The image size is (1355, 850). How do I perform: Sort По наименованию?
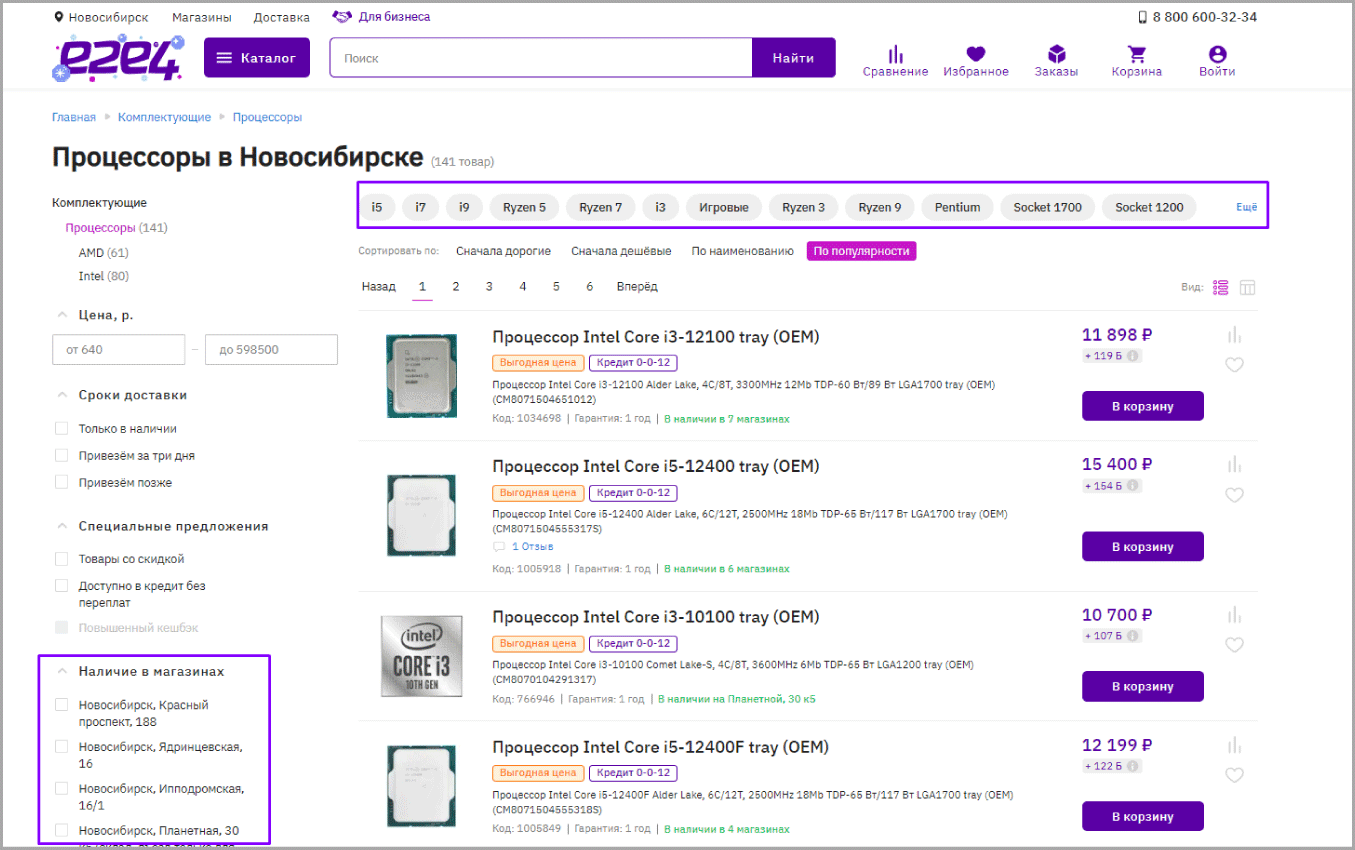click(x=742, y=251)
